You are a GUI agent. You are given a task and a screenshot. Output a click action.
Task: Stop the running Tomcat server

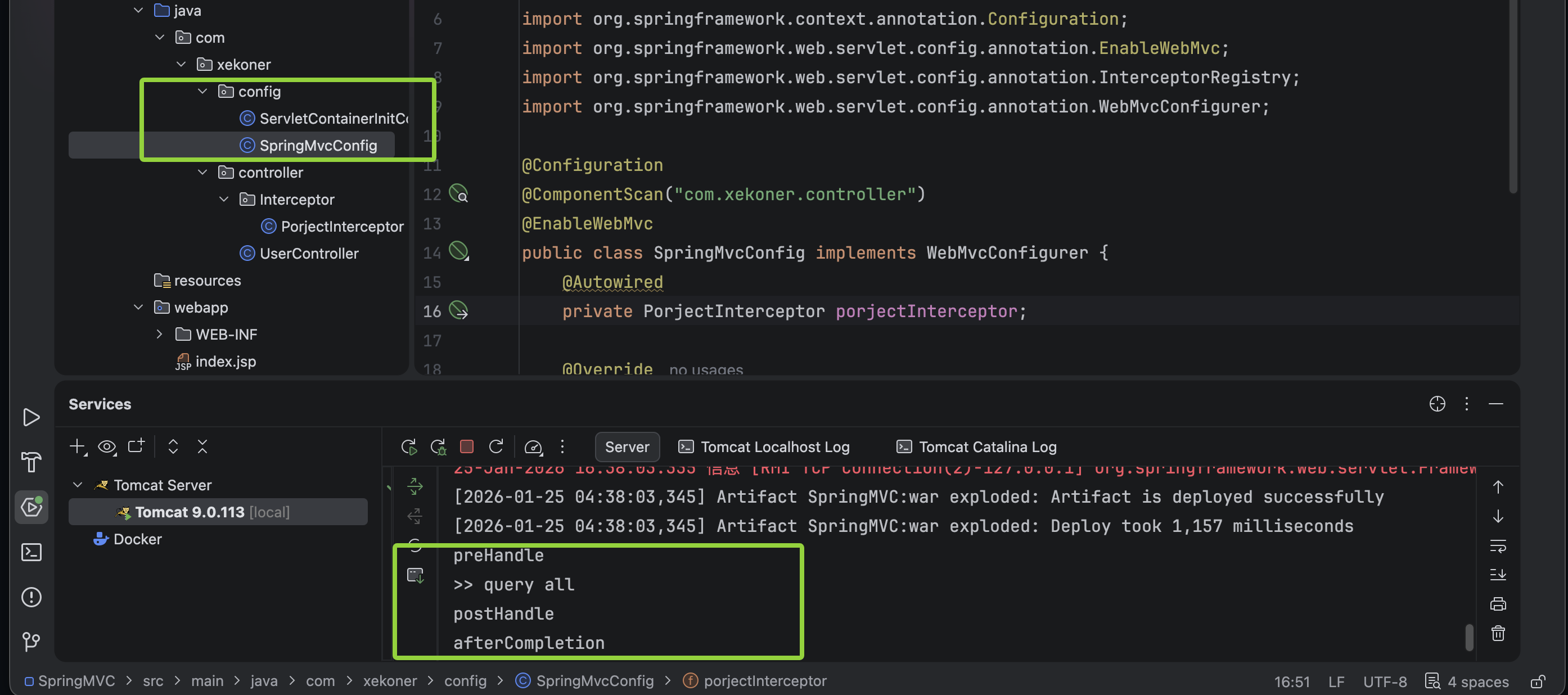467,446
